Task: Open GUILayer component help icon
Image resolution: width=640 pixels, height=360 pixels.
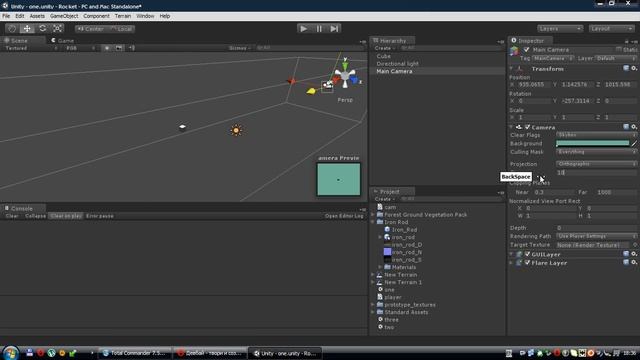Action: click(x=626, y=254)
